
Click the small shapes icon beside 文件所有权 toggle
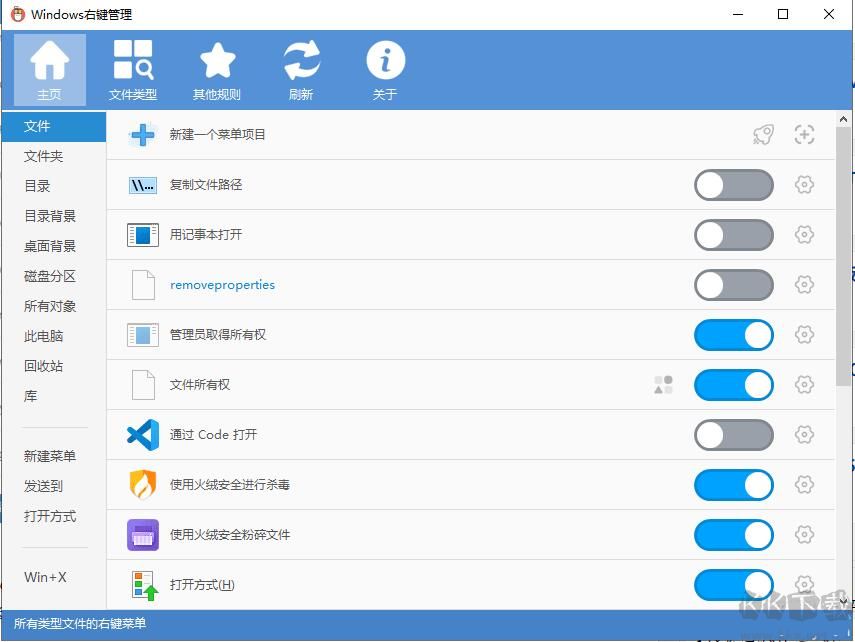[x=662, y=384]
